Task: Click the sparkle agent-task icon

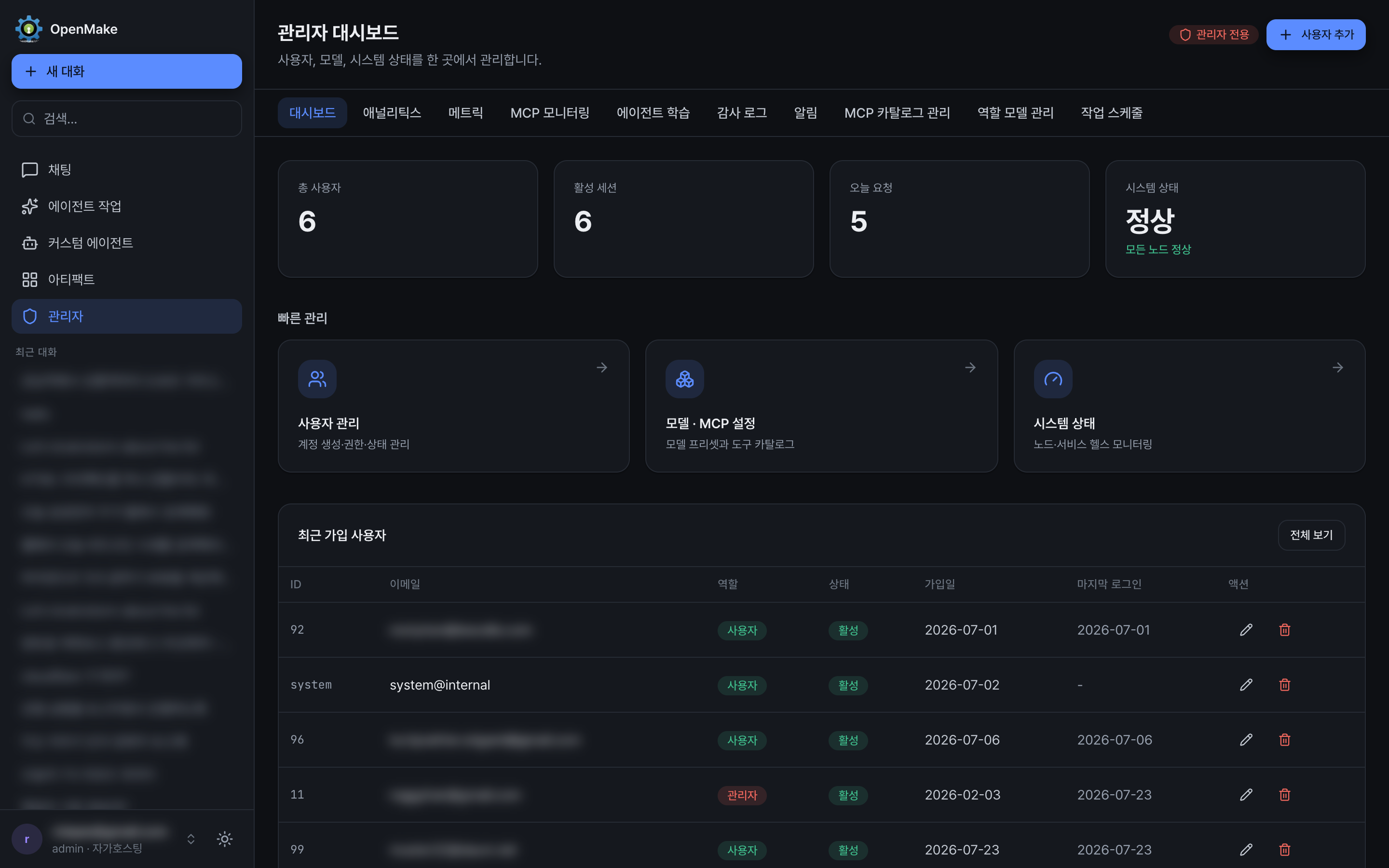Action: (x=30, y=206)
